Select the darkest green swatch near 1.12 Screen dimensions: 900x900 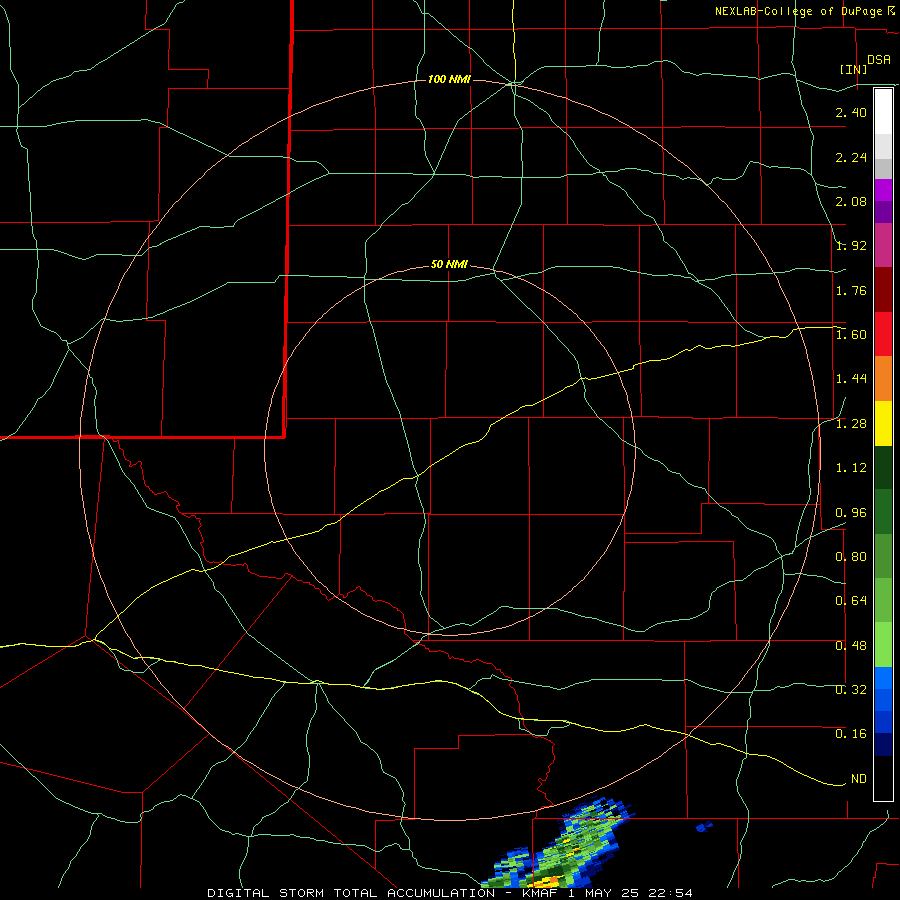tap(883, 468)
